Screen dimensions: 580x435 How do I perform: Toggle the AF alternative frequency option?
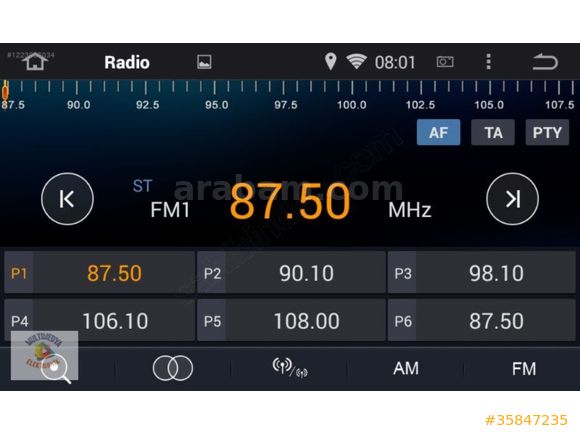tap(438, 132)
